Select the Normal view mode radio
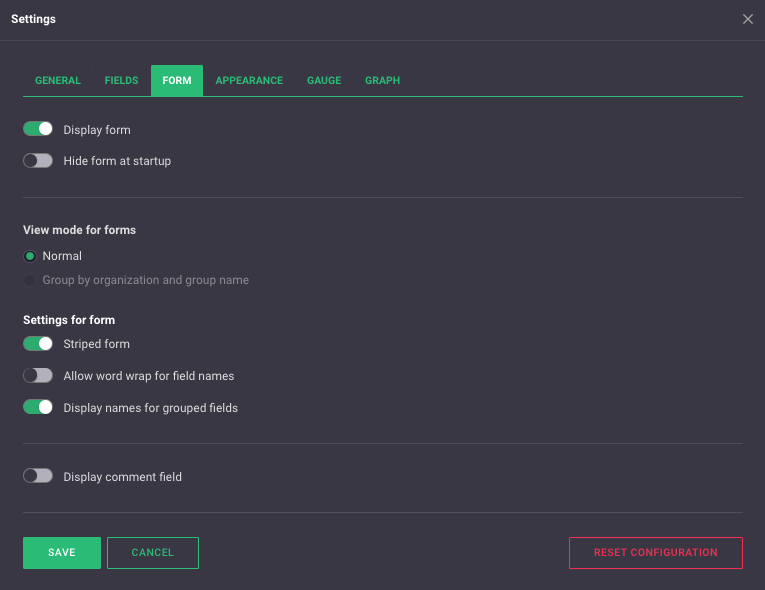The image size is (765, 590). point(30,256)
